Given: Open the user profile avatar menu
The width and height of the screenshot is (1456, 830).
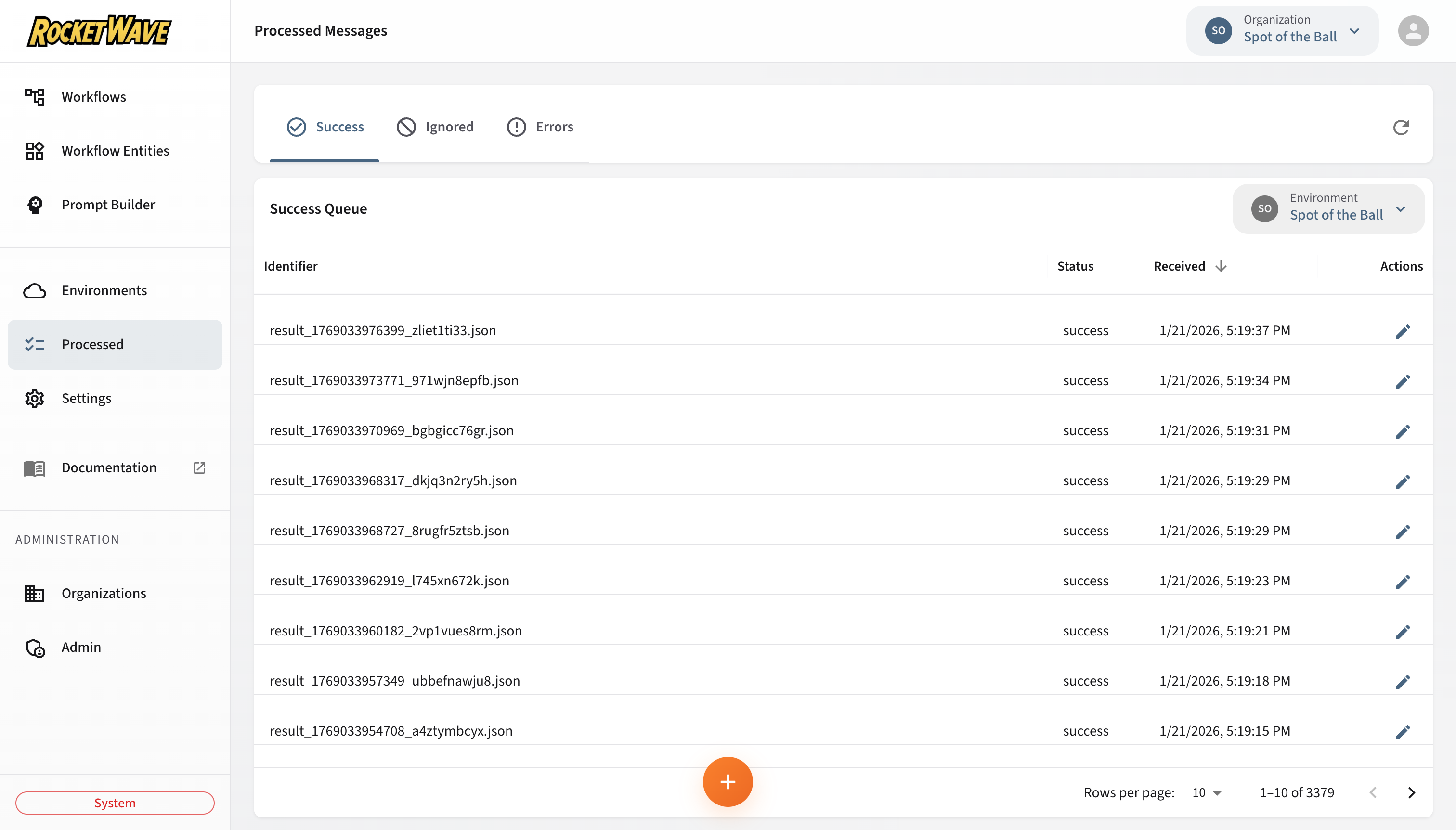Looking at the screenshot, I should coord(1414,30).
